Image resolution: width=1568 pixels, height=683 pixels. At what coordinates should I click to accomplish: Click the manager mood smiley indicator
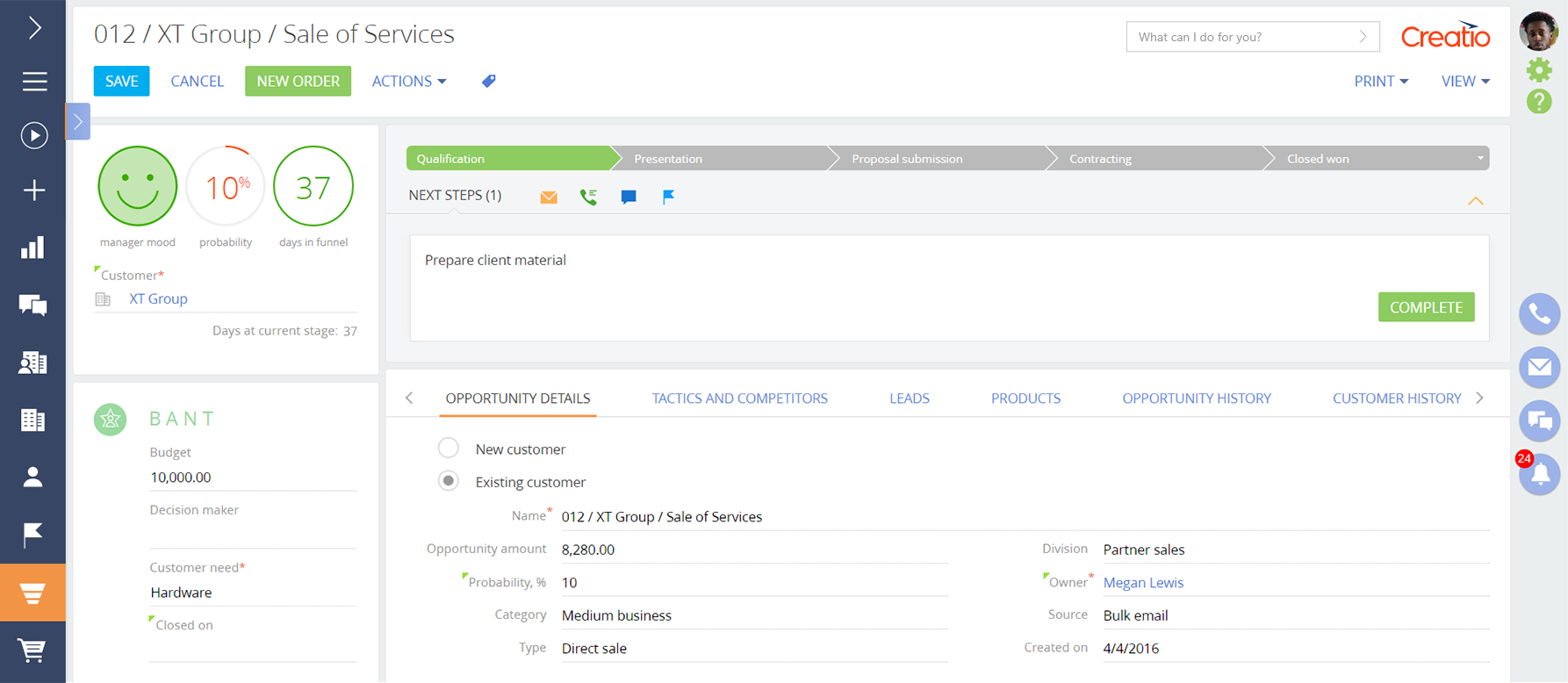(x=138, y=186)
